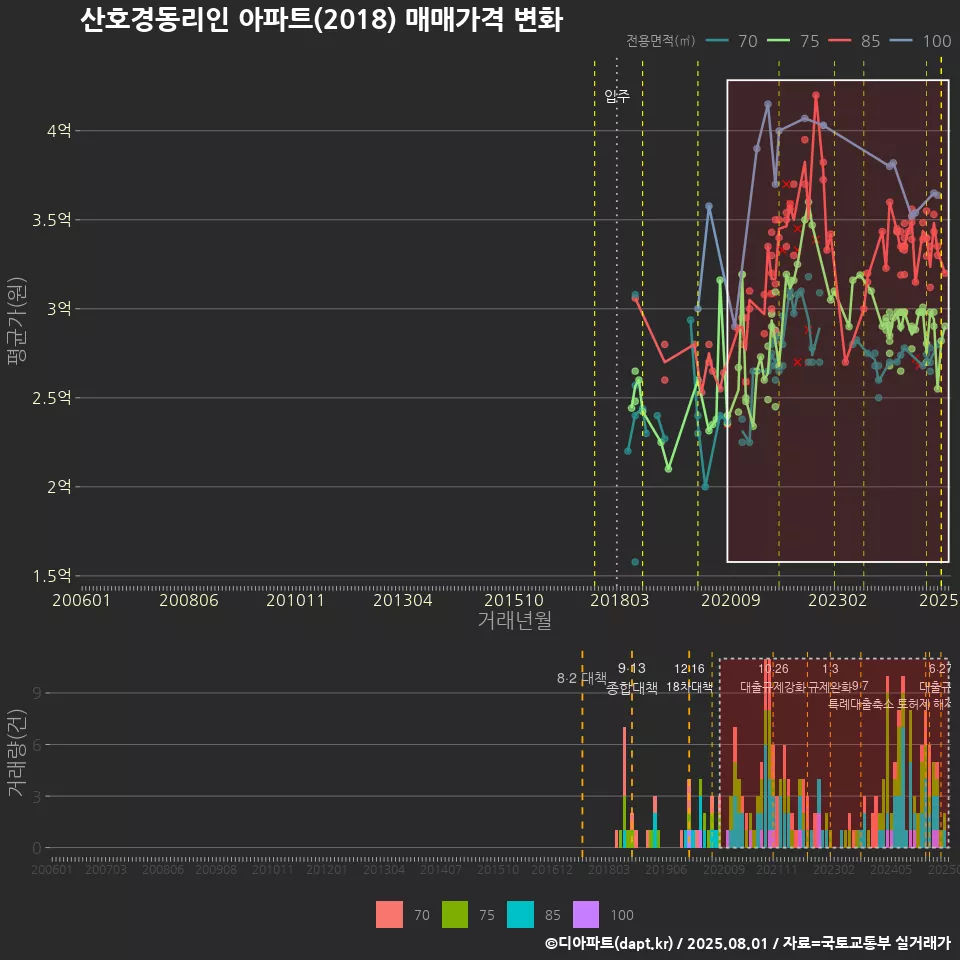Click the 입주 move-in marker label
Viewport: 960px width, 960px height.
[x=617, y=96]
